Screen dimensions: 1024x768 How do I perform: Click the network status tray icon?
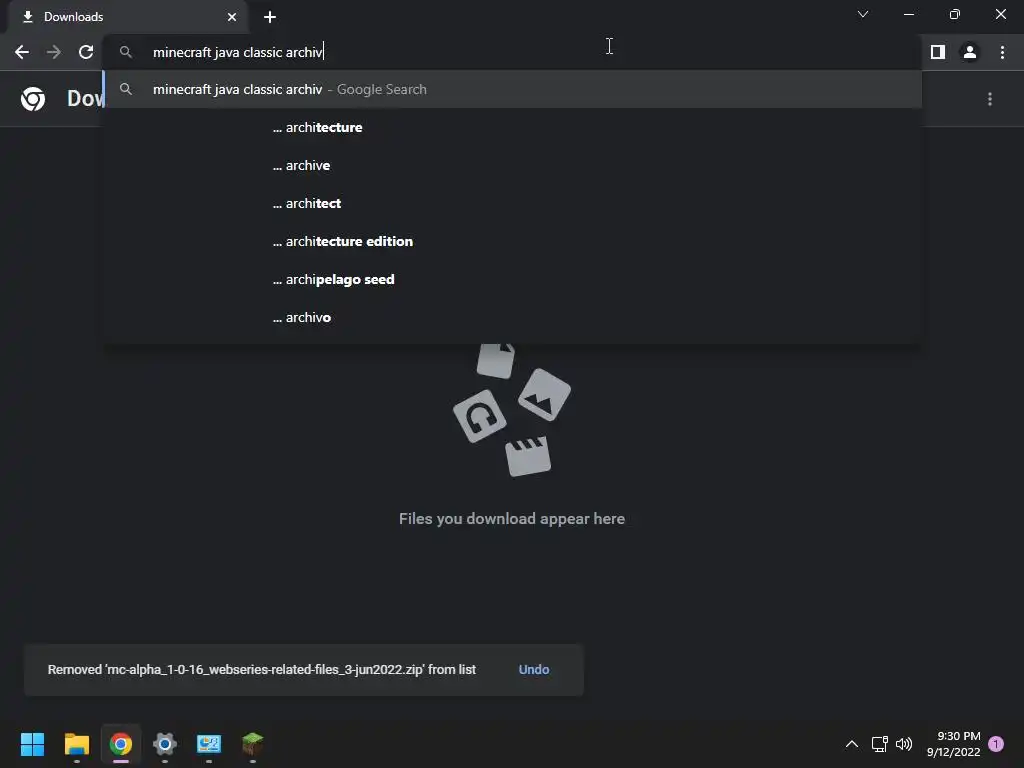(x=879, y=744)
